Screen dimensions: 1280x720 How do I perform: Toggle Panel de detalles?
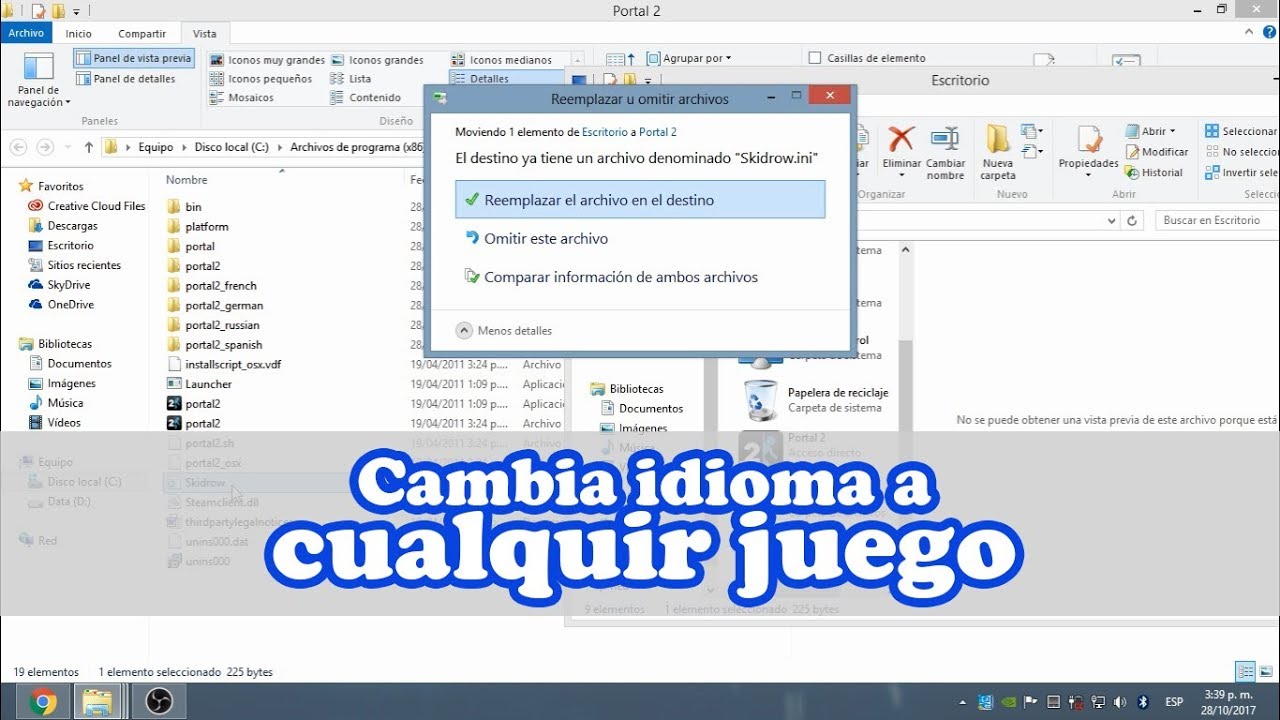(126, 79)
